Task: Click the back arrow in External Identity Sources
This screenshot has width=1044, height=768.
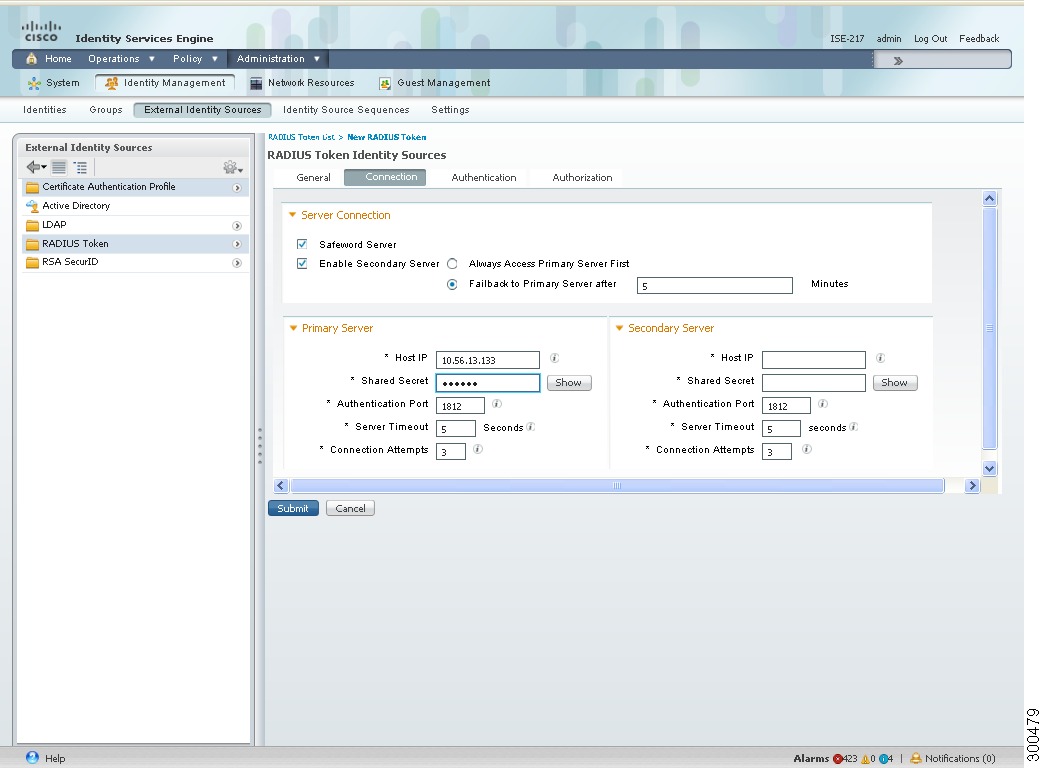Action: pyautogui.click(x=36, y=167)
